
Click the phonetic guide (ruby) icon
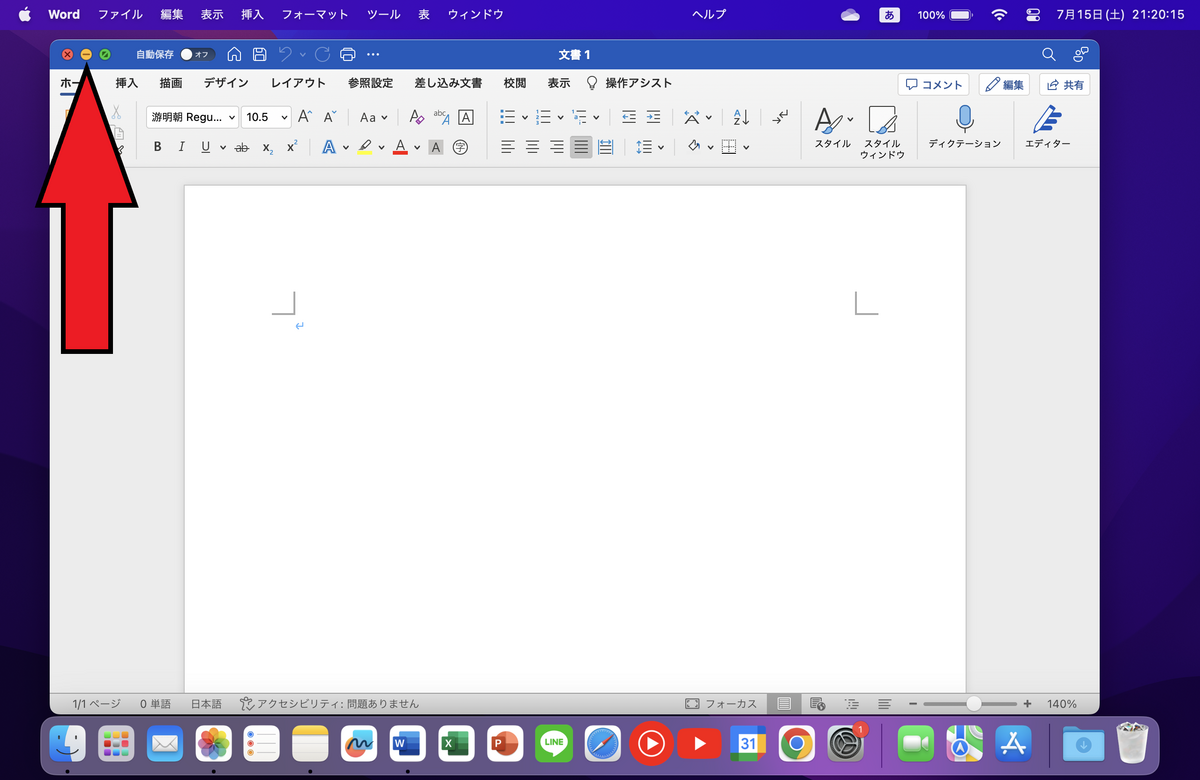[442, 117]
